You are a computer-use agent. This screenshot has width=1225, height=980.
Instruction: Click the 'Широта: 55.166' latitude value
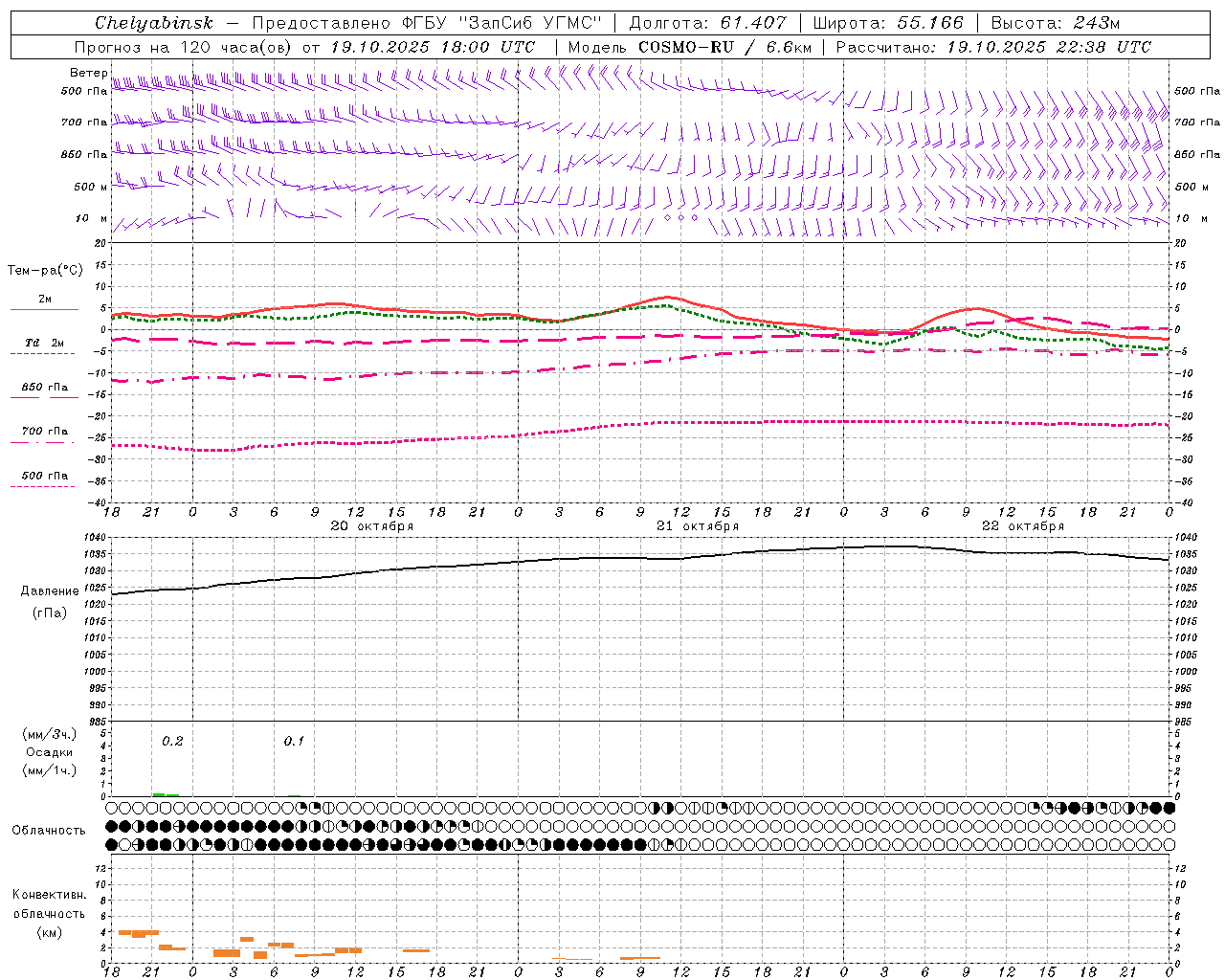888,23
